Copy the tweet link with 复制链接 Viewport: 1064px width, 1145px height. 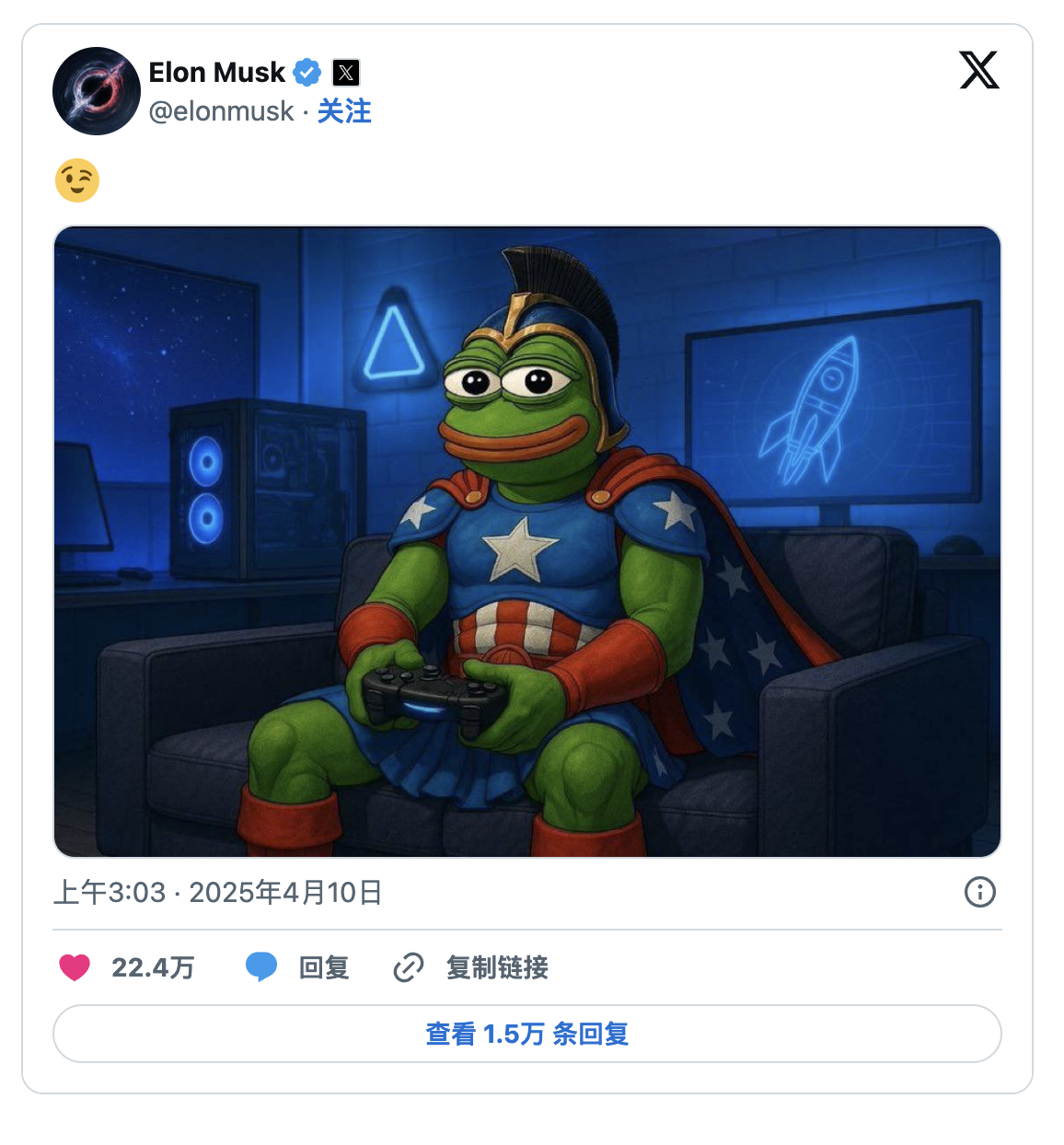[497, 967]
